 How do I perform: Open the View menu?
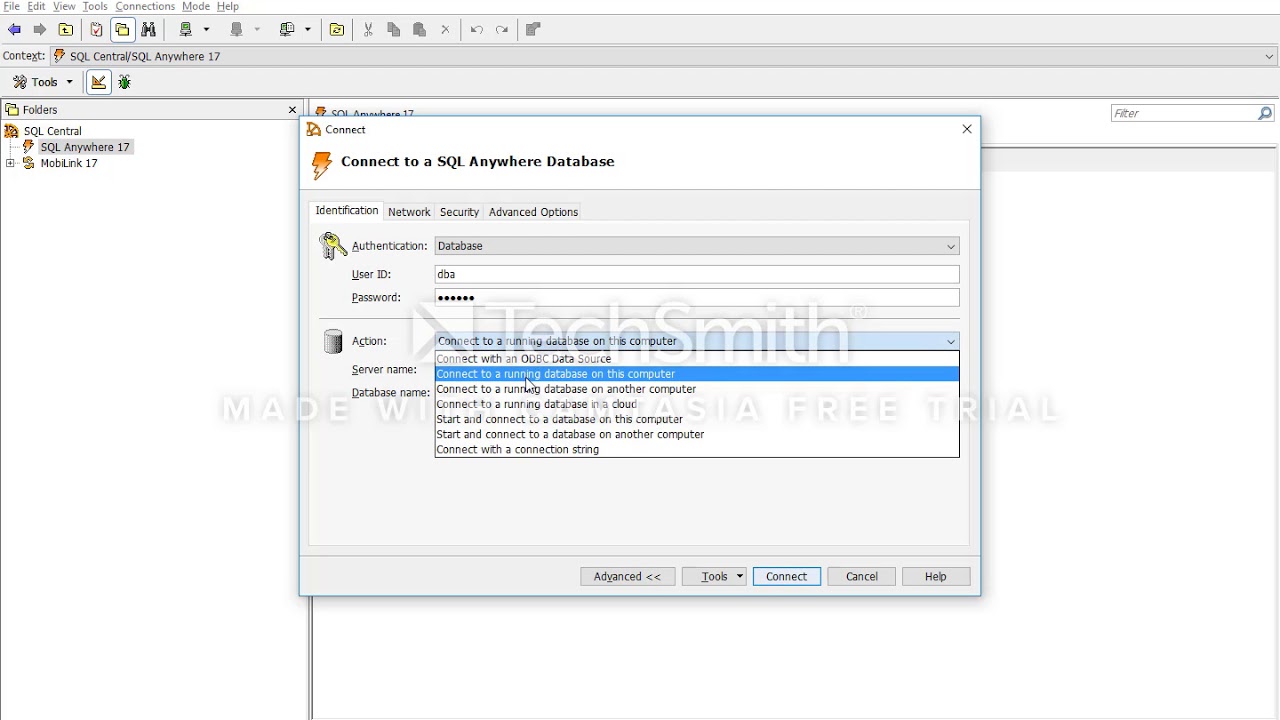pyautogui.click(x=64, y=7)
